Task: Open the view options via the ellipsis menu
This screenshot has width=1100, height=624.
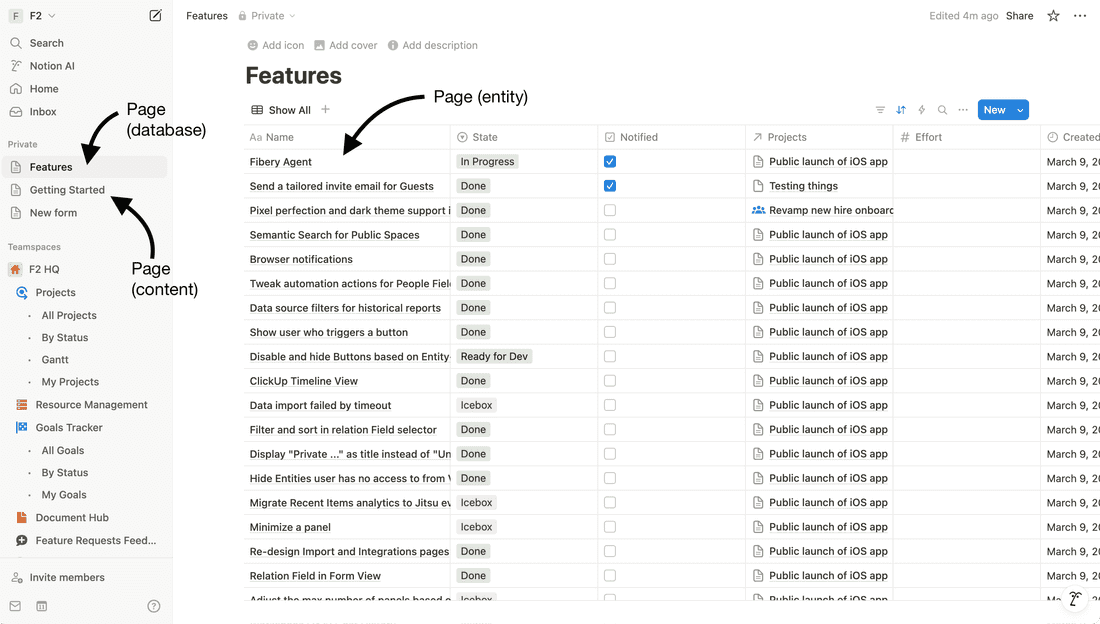Action: 962,110
